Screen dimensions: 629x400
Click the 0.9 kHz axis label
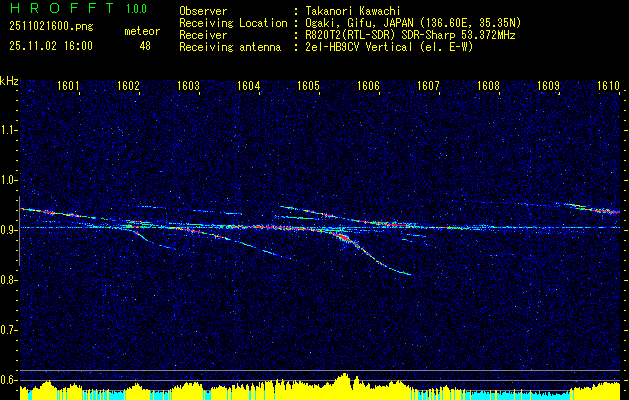pyautogui.click(x=8, y=230)
